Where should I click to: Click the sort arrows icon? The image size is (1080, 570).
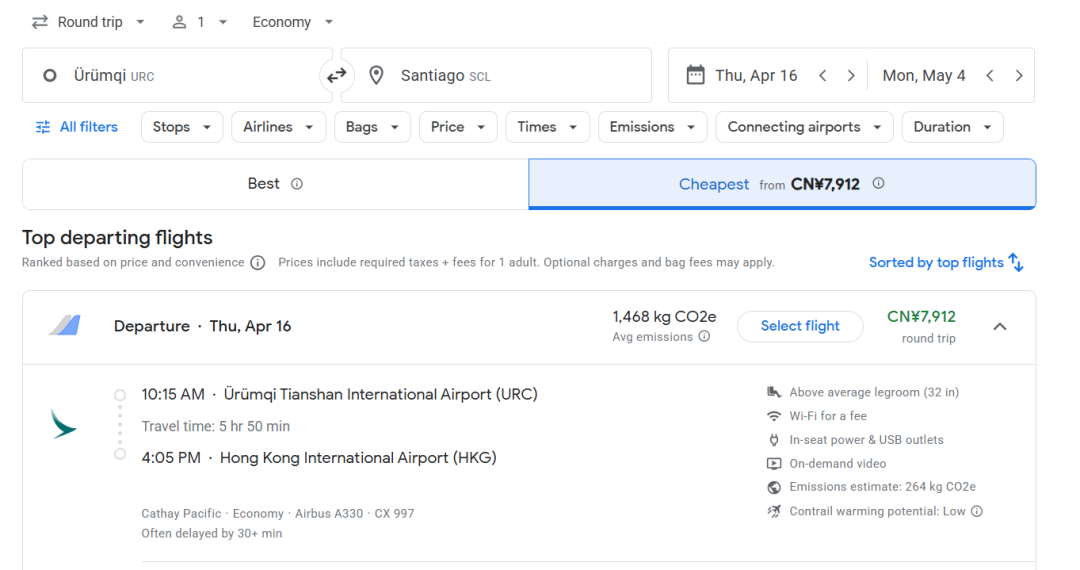coord(1016,262)
